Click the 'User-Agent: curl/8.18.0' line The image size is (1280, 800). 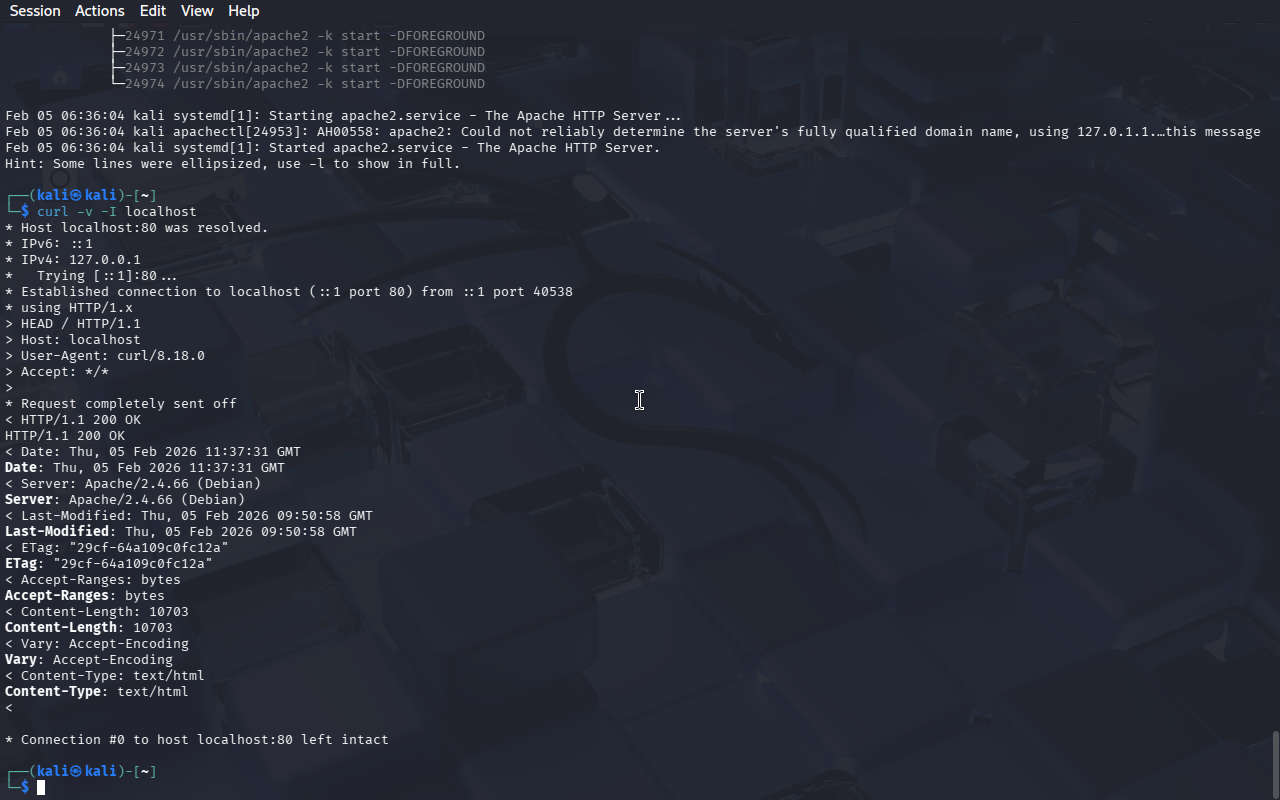[105, 356]
